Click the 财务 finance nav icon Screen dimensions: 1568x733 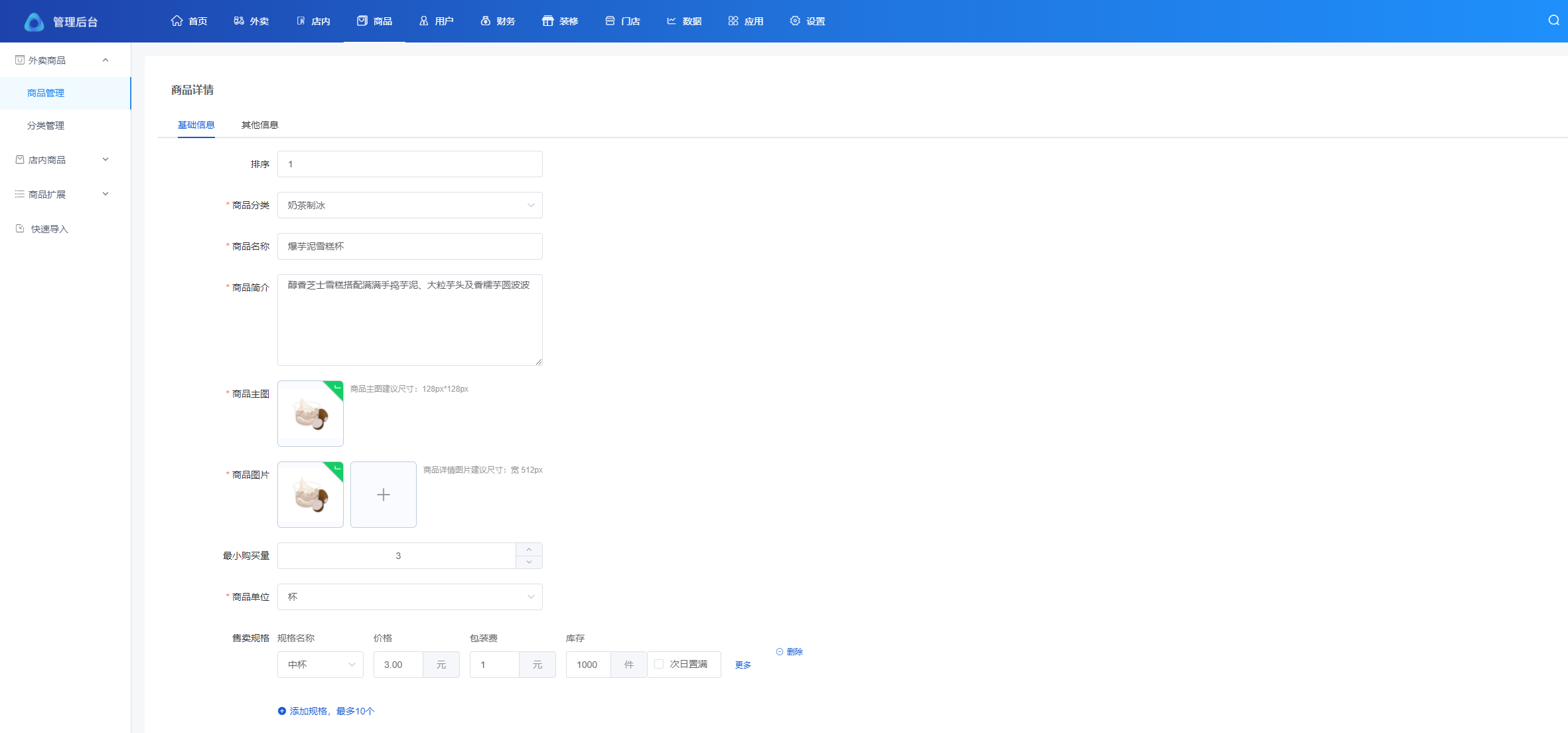coord(486,21)
